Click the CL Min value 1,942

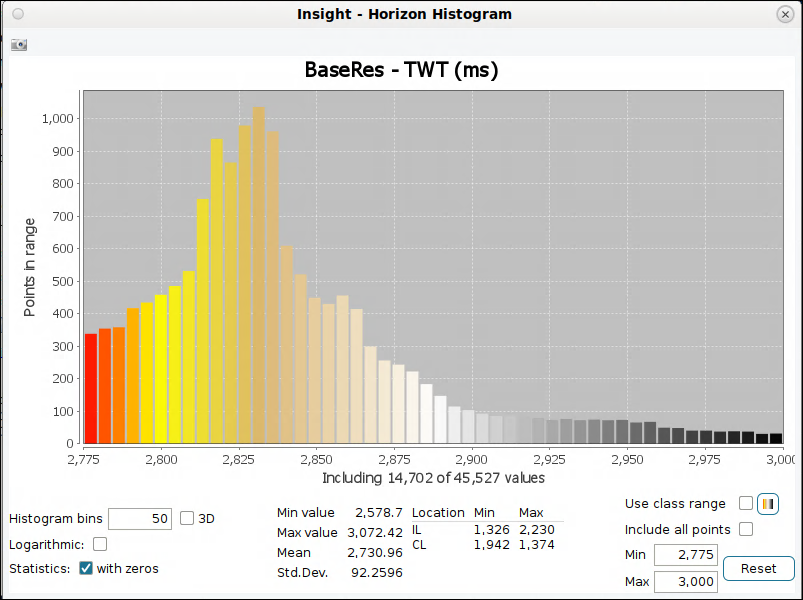(x=492, y=544)
